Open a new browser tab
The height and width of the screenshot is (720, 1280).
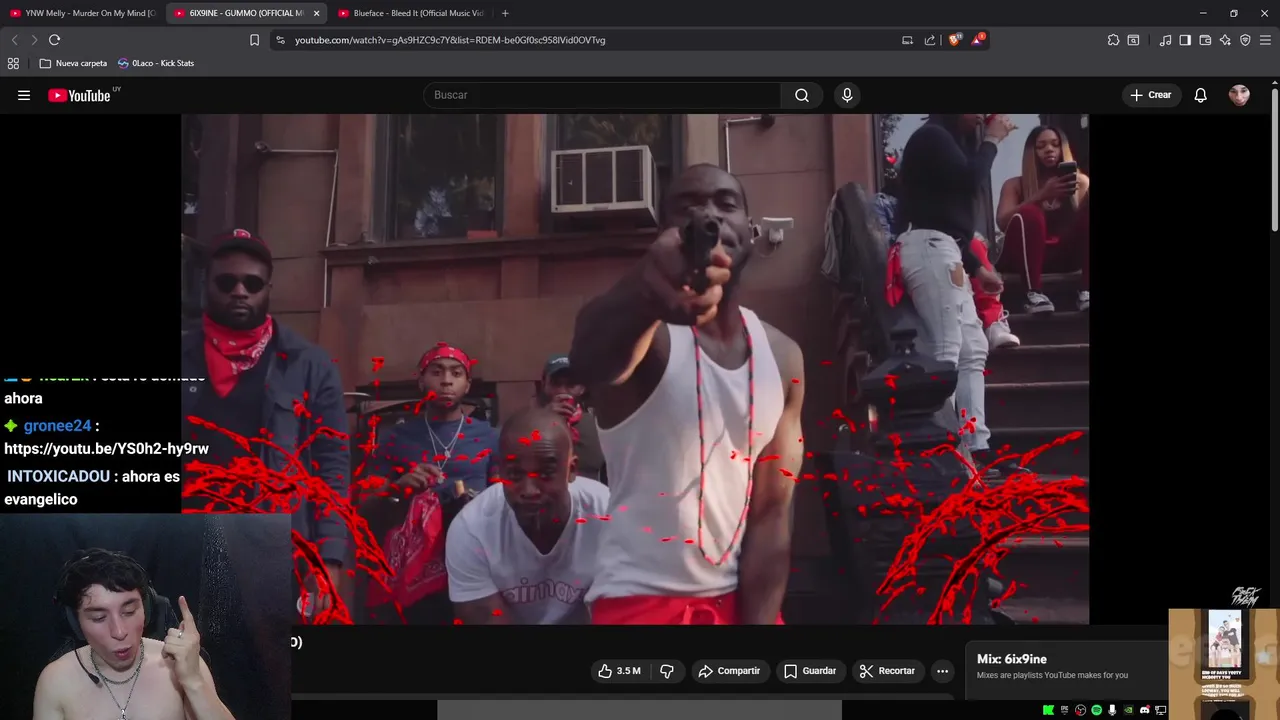point(505,13)
